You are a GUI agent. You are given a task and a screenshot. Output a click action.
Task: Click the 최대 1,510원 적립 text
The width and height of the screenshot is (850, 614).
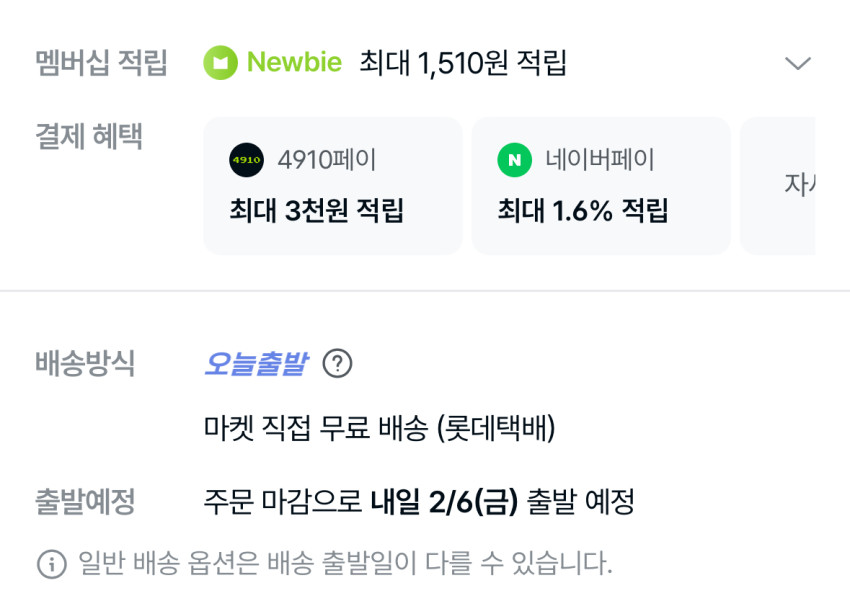463,63
